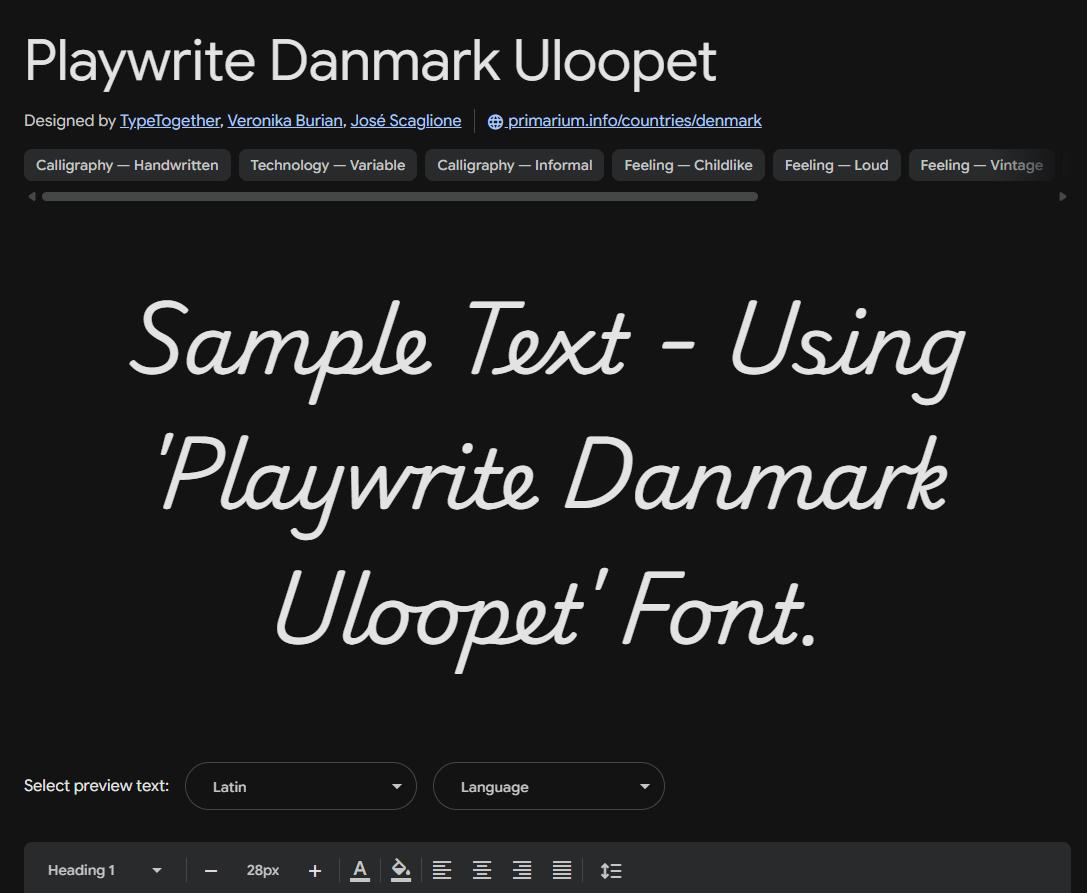Justify the preview text

pyautogui.click(x=562, y=870)
